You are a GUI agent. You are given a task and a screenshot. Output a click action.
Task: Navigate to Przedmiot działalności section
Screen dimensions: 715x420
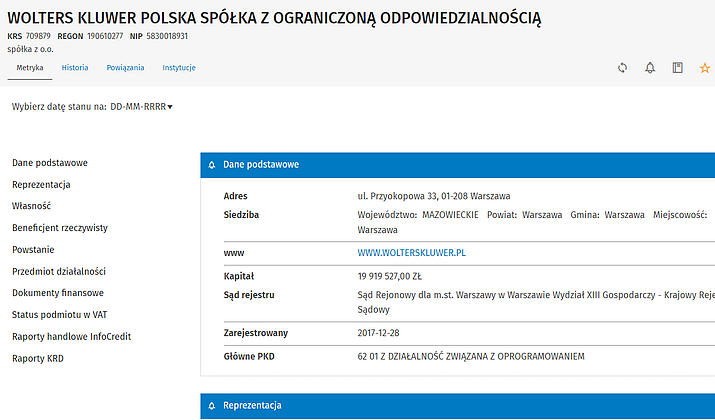coord(59,271)
